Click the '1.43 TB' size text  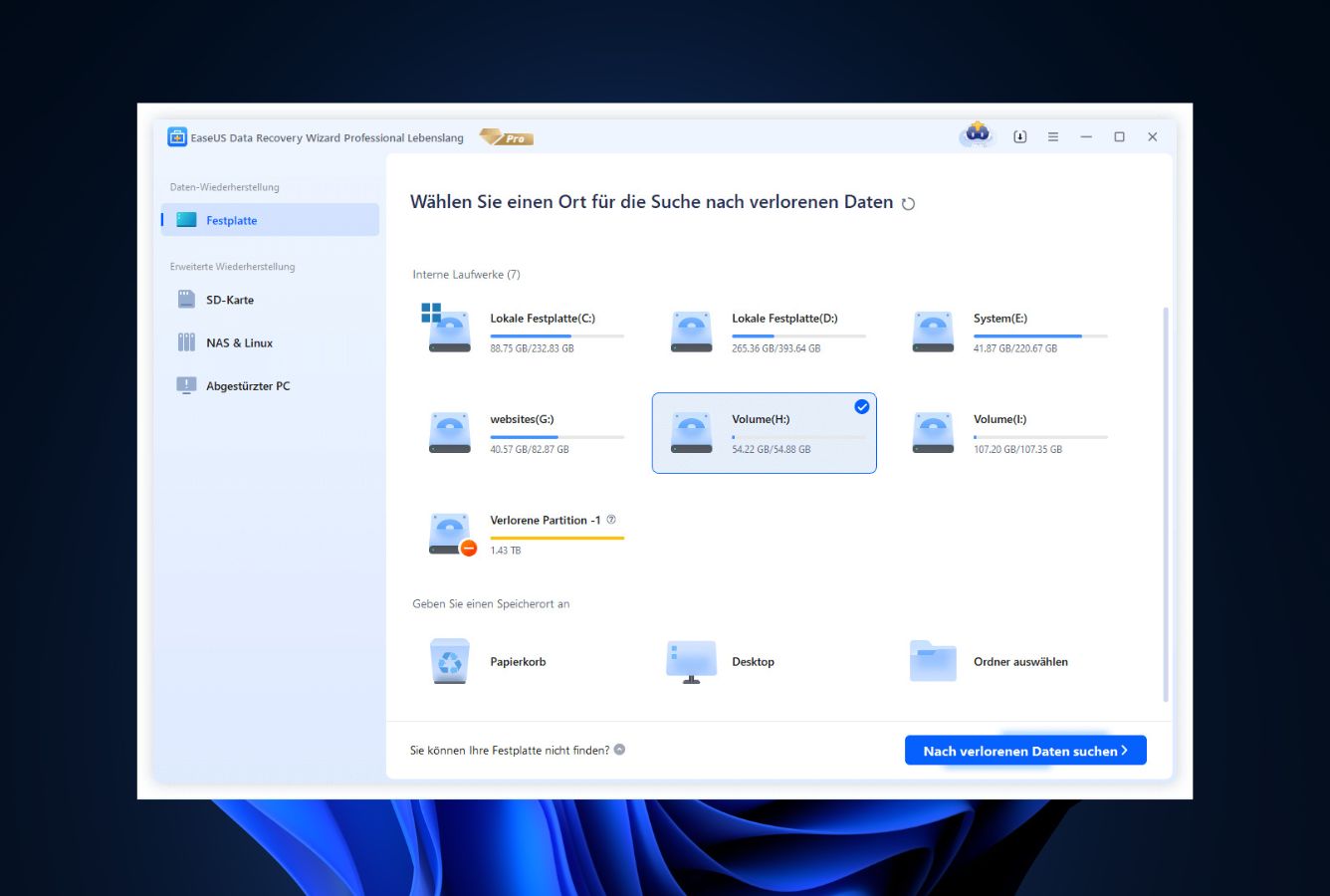coord(505,551)
